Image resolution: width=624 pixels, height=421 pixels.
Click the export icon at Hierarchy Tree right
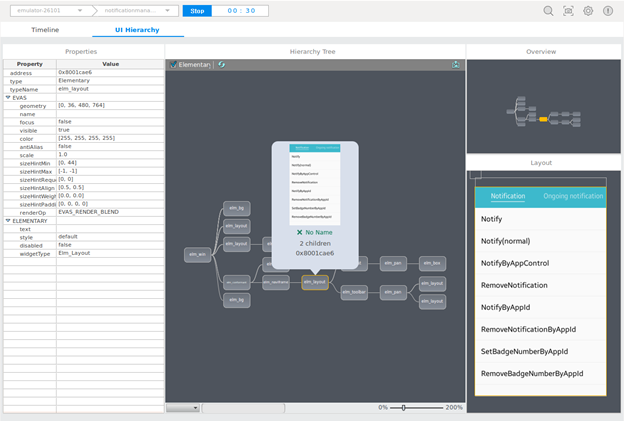(456, 64)
